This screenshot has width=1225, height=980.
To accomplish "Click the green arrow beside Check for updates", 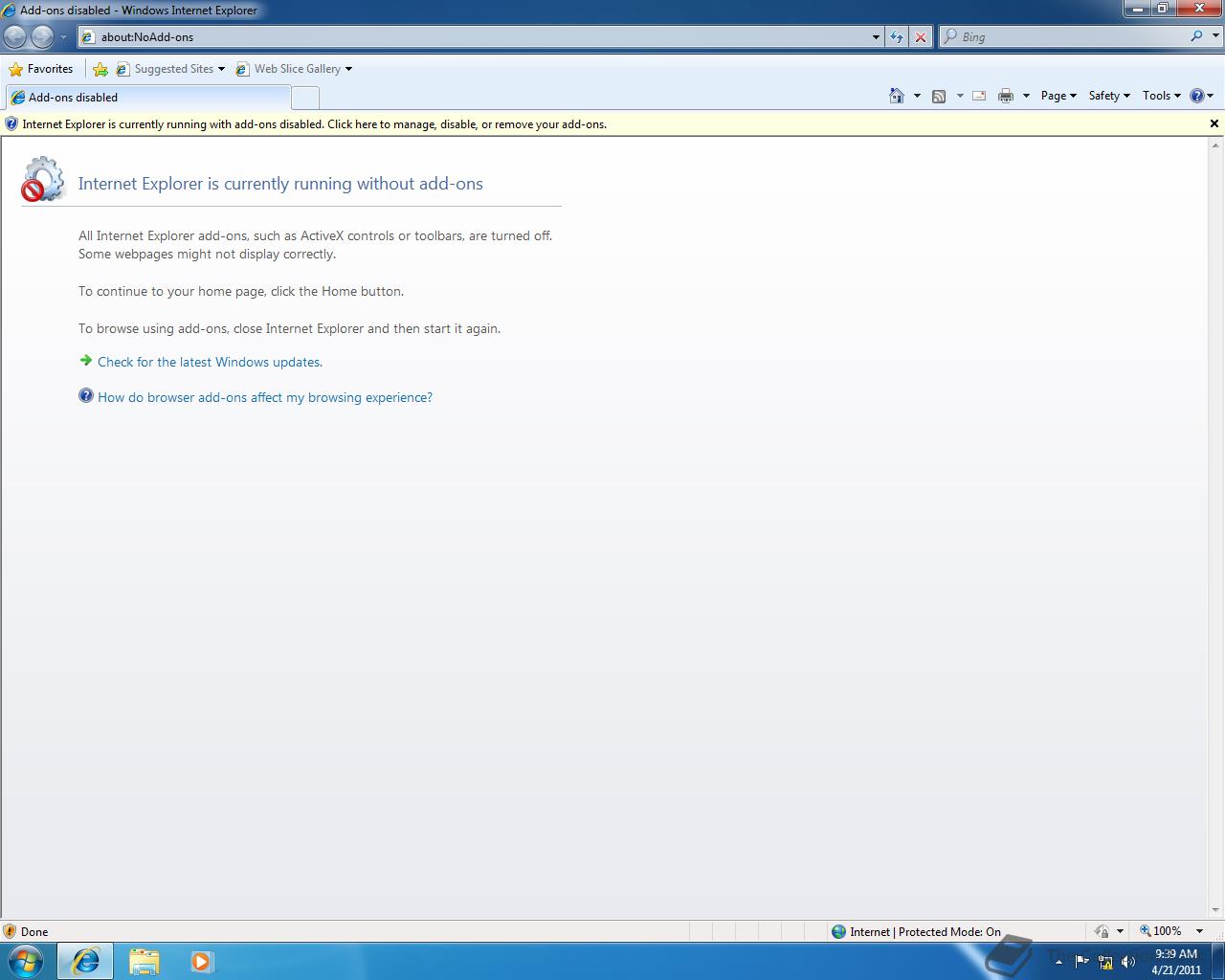I will click(x=86, y=361).
